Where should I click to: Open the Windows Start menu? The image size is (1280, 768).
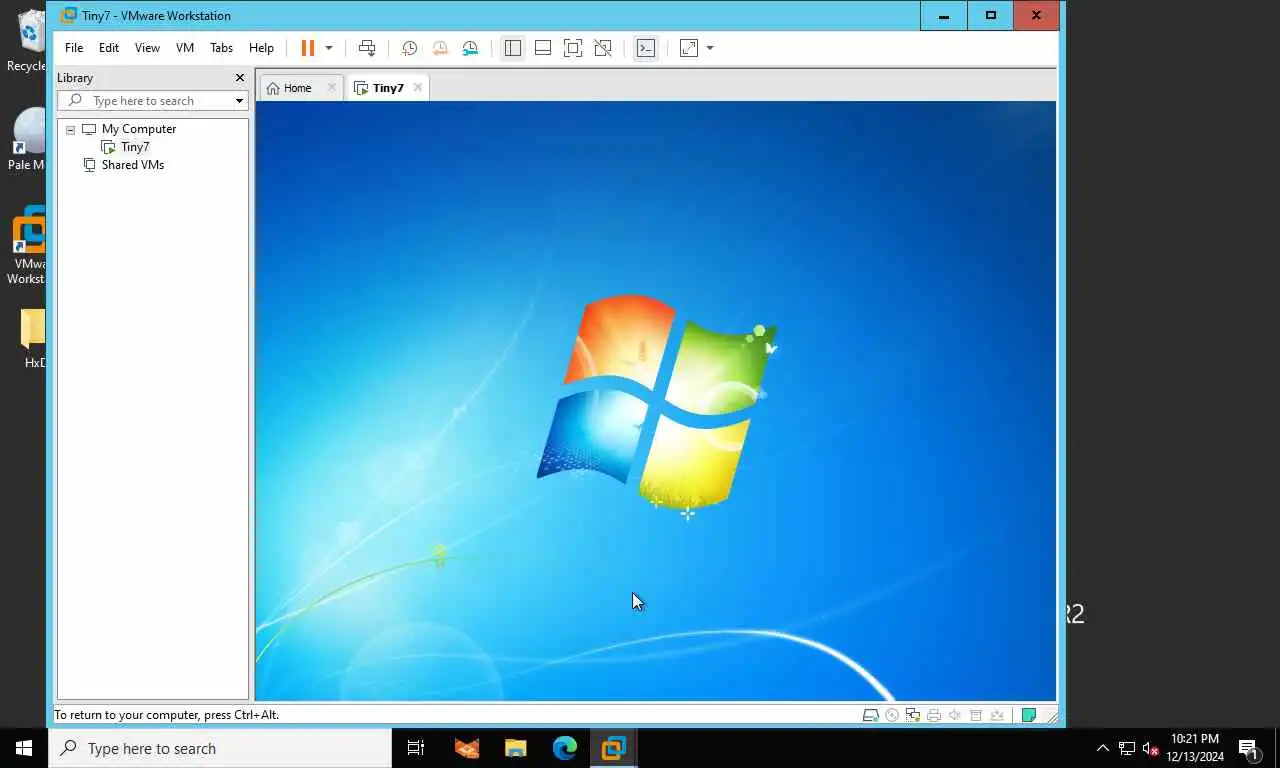[24, 748]
